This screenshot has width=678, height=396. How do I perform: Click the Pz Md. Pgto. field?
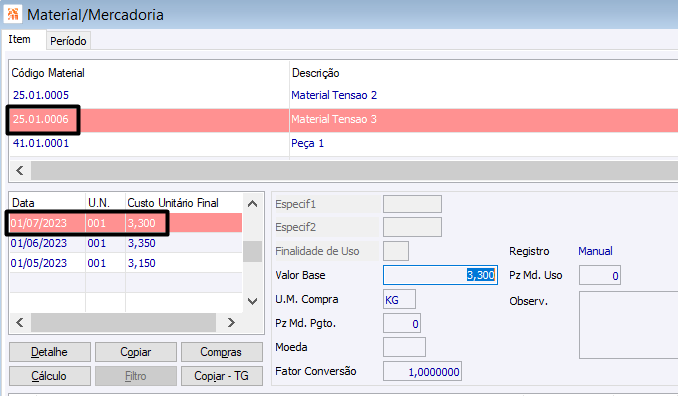pyautogui.click(x=402, y=323)
